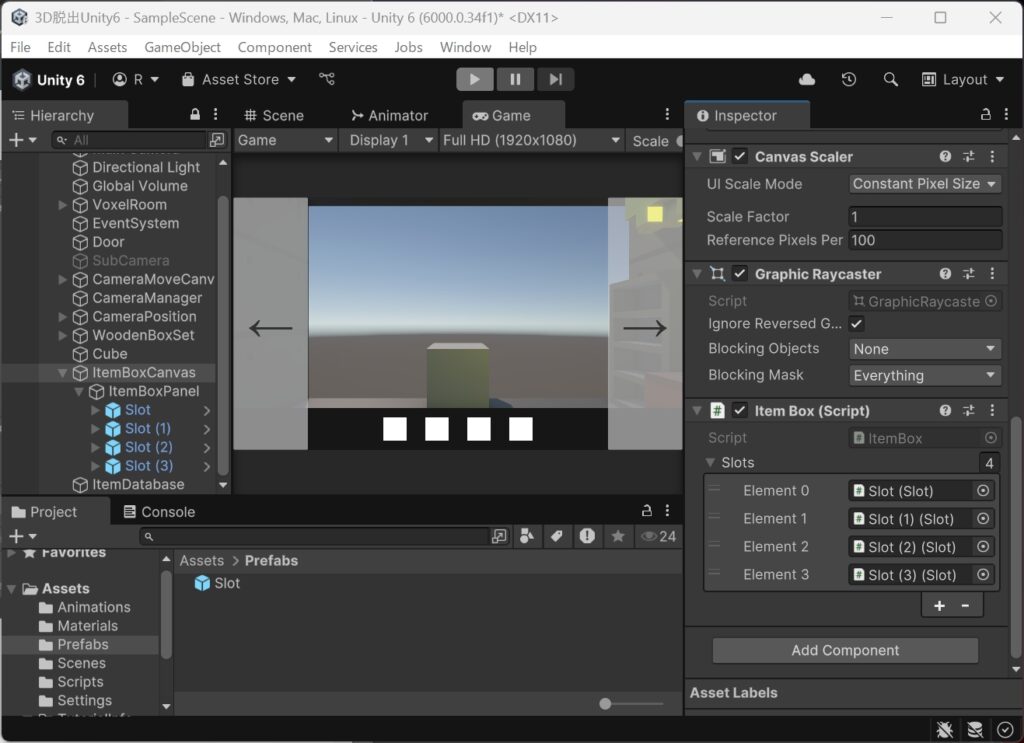Screen dimensions: 1024x743
Task: Switch to the Animator tab
Action: click(x=389, y=116)
